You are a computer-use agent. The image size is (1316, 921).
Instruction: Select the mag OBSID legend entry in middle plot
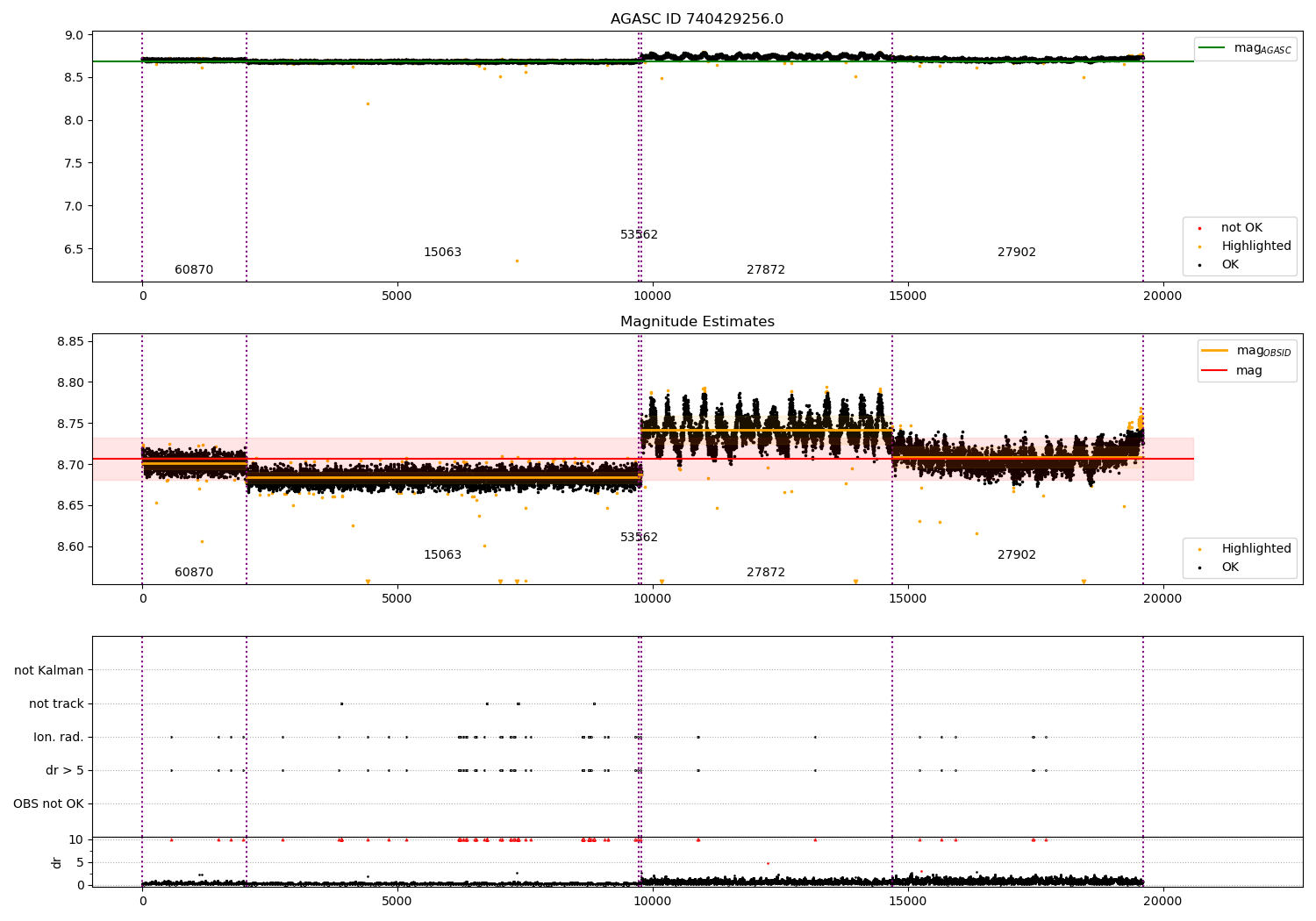pyautogui.click(x=1247, y=351)
